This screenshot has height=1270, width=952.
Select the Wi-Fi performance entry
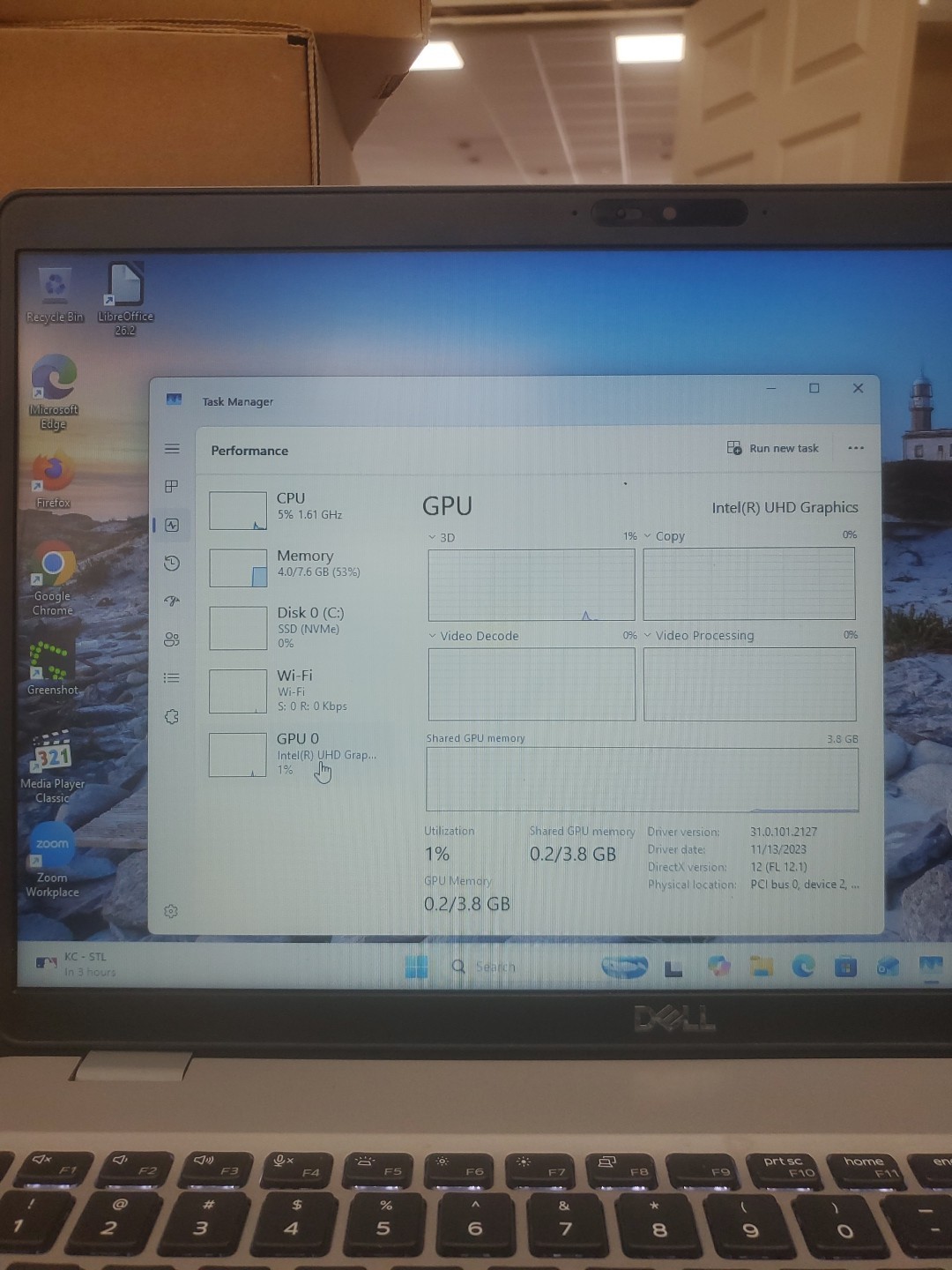[x=295, y=690]
